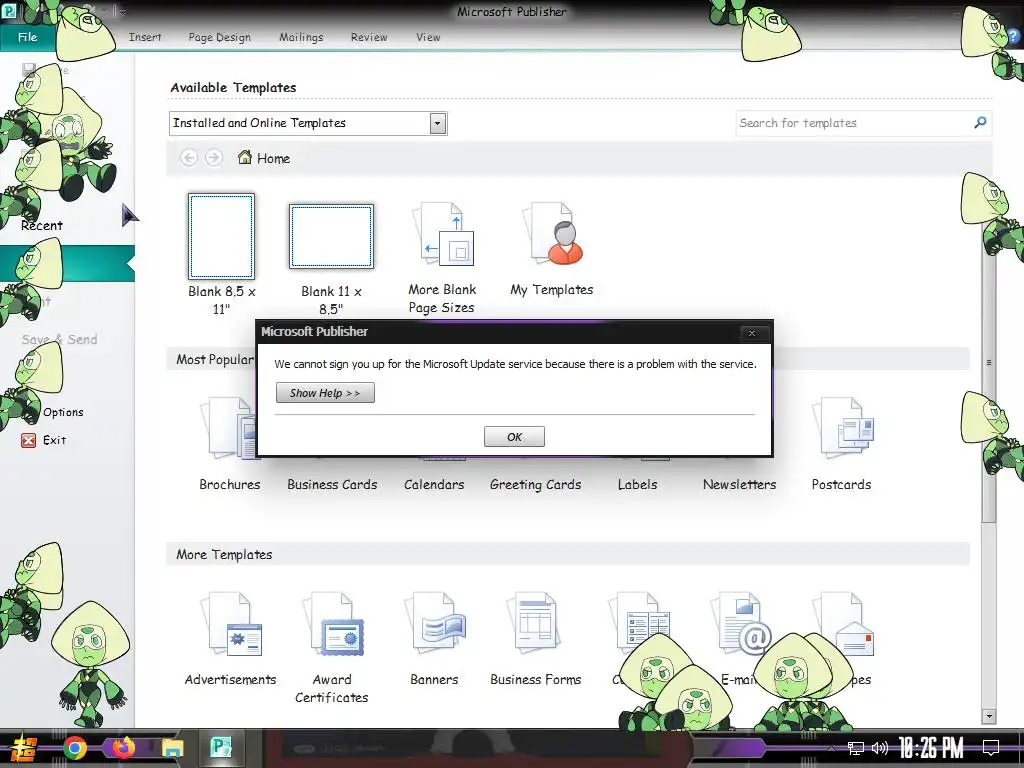Viewport: 1024px width, 768px height.
Task: Click the Show Help >> button
Action: pos(325,393)
